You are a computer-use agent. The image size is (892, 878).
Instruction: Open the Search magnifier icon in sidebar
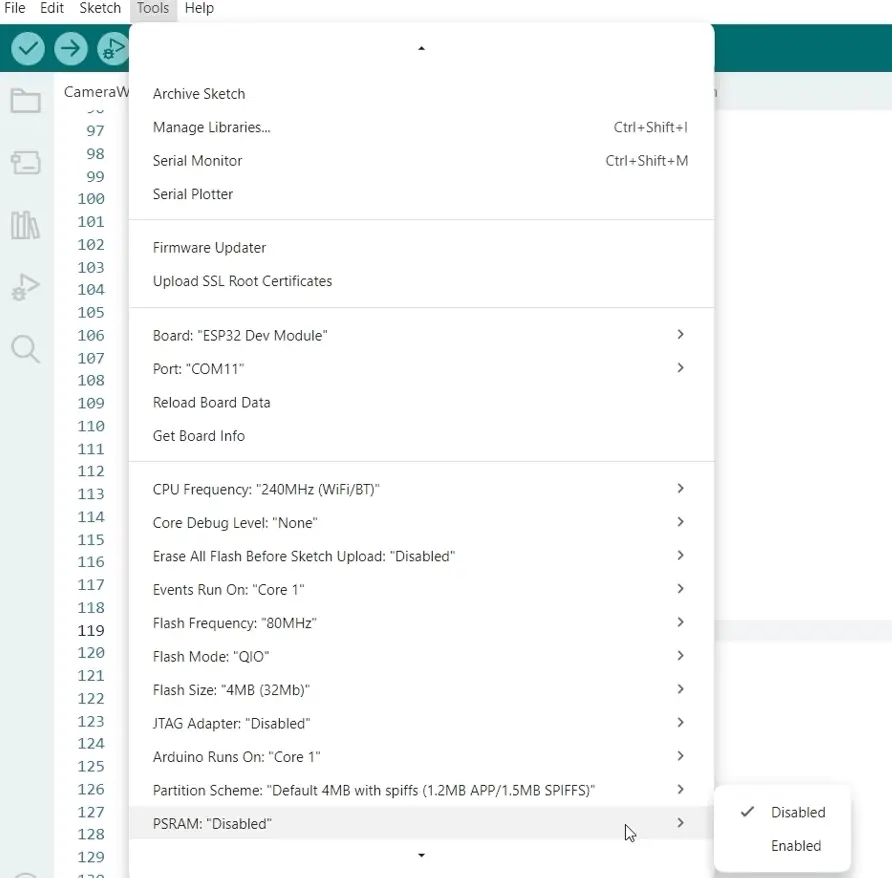click(27, 349)
